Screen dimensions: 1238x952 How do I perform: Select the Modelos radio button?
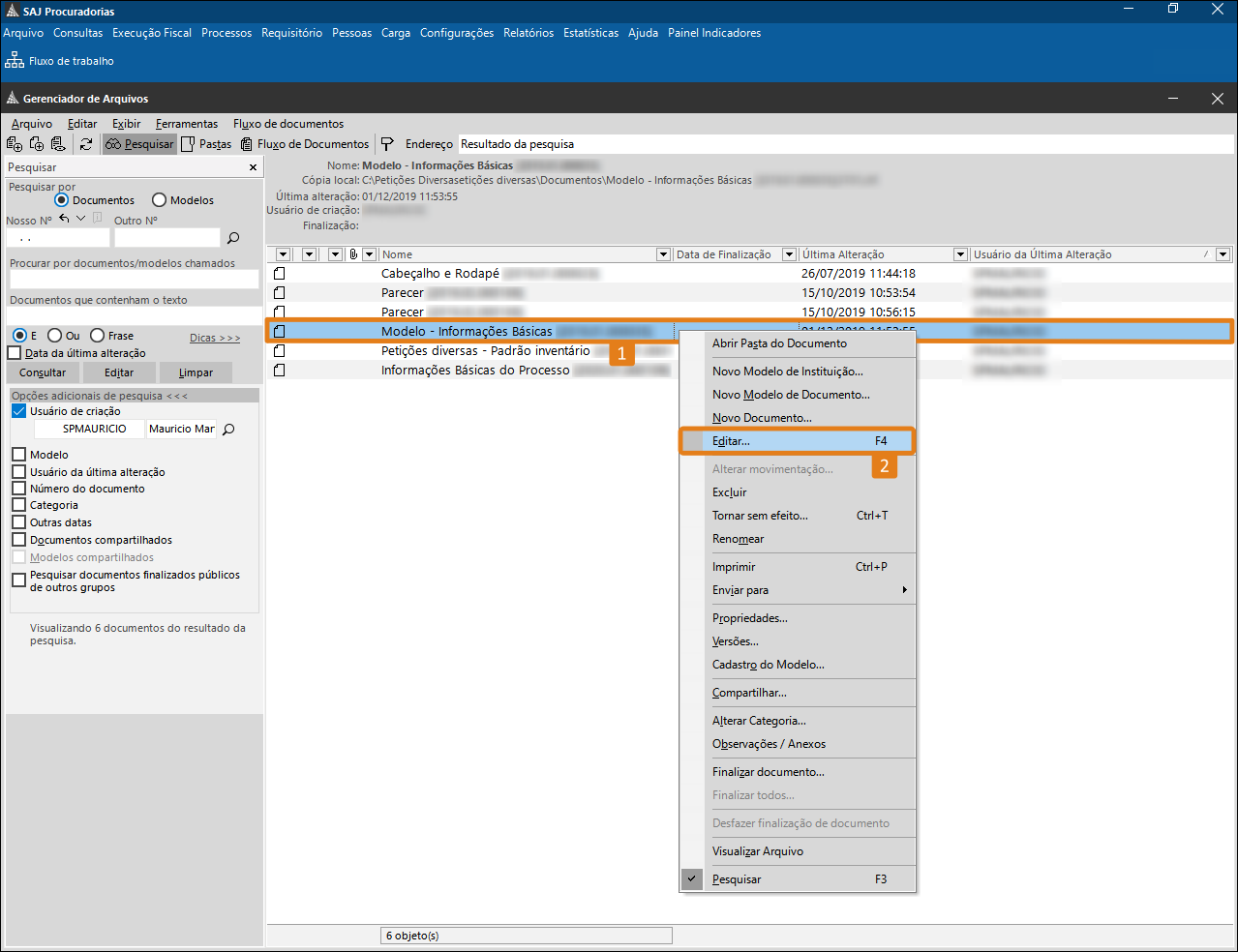pyautogui.click(x=160, y=200)
